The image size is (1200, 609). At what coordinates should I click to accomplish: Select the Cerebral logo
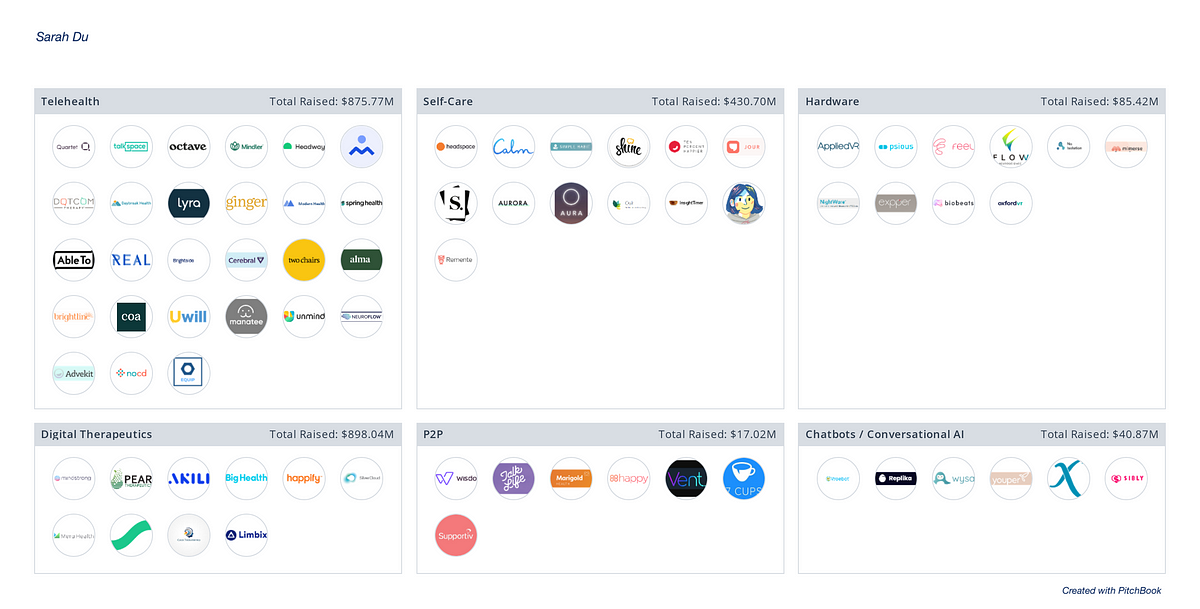(x=246, y=260)
